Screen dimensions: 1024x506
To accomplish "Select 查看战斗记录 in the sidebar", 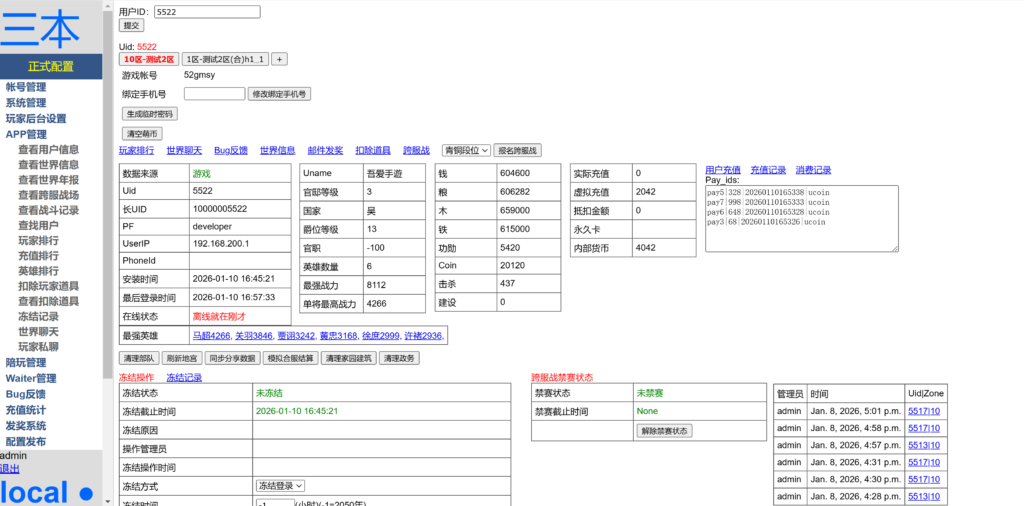I will [48, 211].
